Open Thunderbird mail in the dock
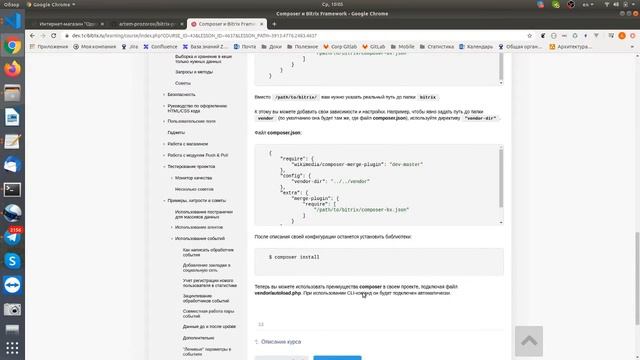Image resolution: width=640 pixels, height=360 pixels. point(12,165)
